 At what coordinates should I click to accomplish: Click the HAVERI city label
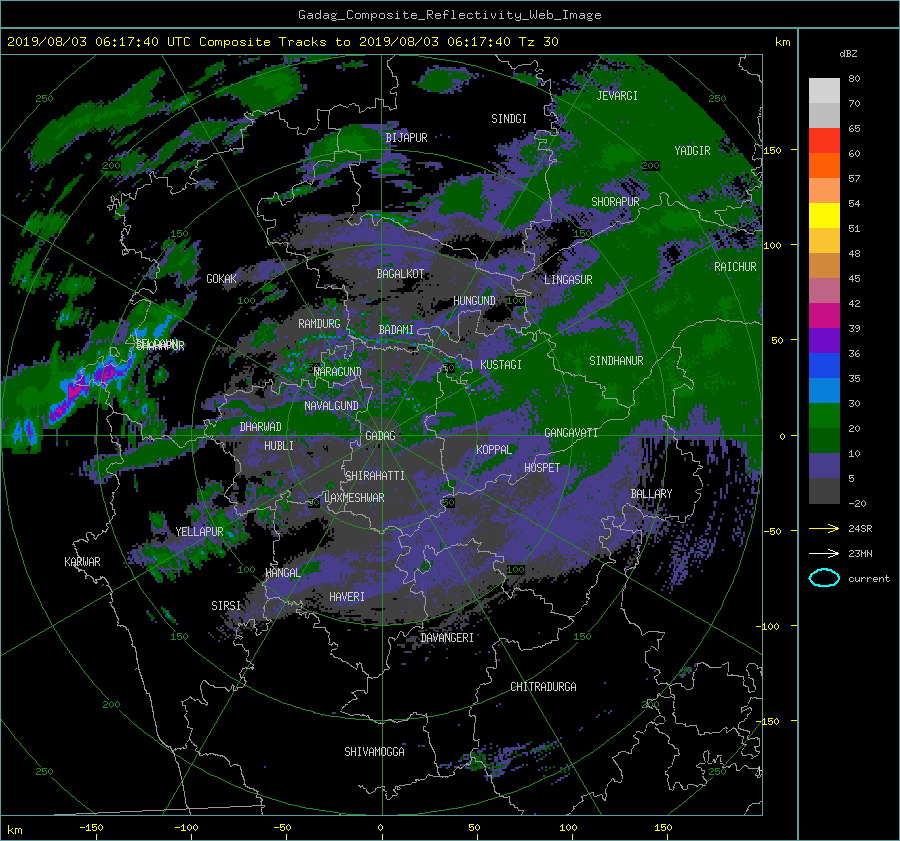[x=347, y=597]
